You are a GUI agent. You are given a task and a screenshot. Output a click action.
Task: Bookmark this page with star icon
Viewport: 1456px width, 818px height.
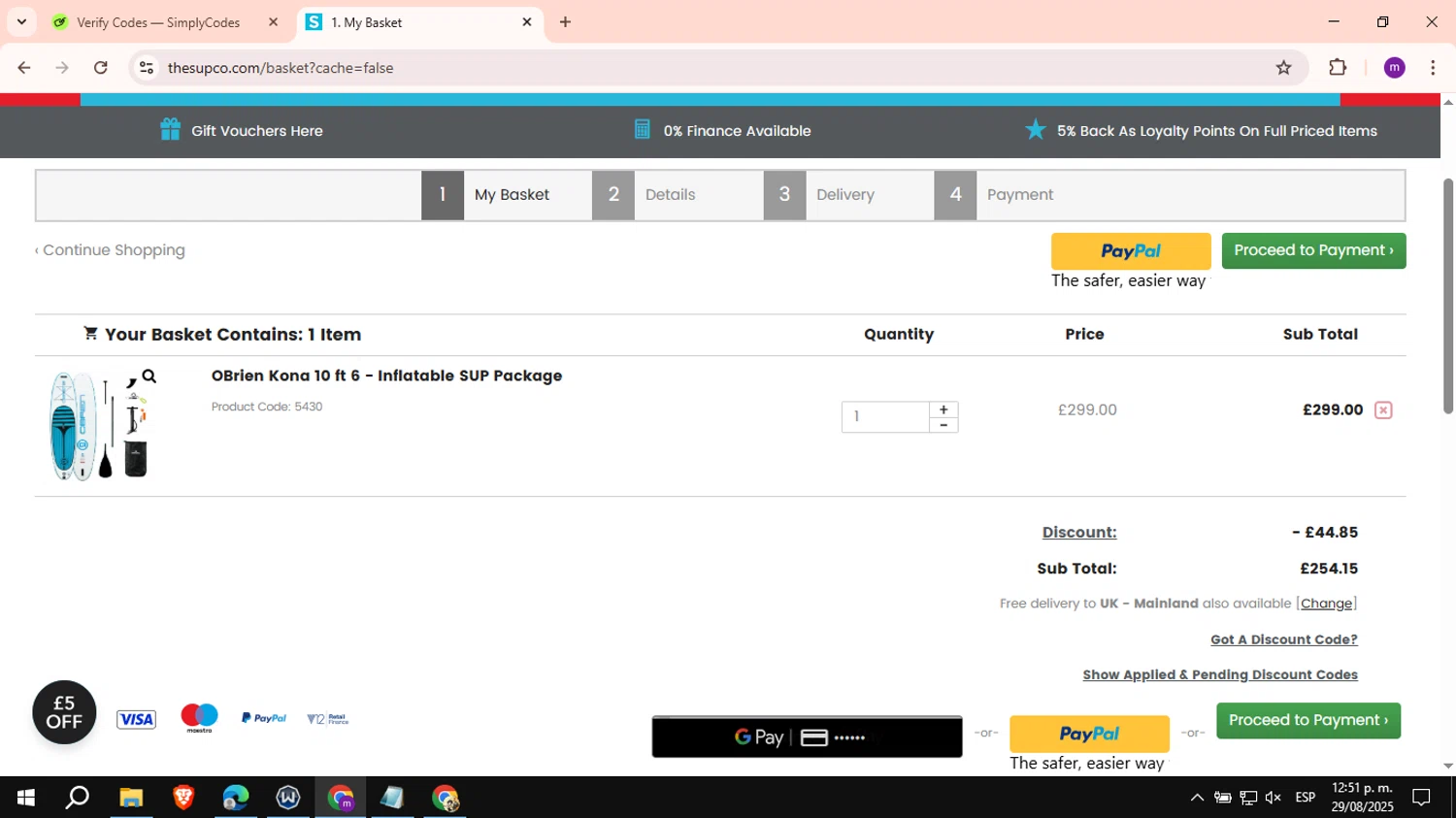pyautogui.click(x=1283, y=67)
